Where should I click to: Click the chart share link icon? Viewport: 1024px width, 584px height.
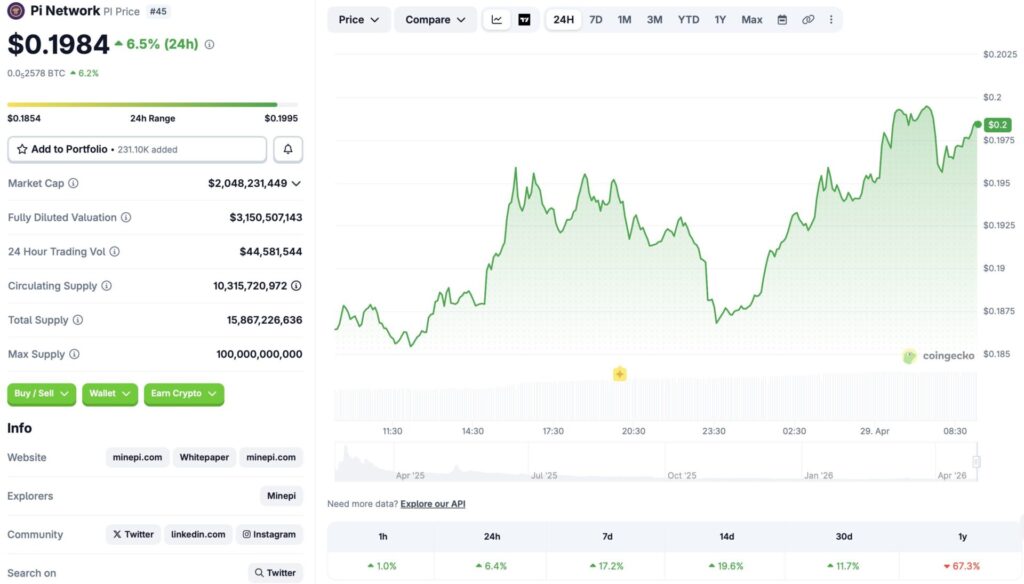807,19
